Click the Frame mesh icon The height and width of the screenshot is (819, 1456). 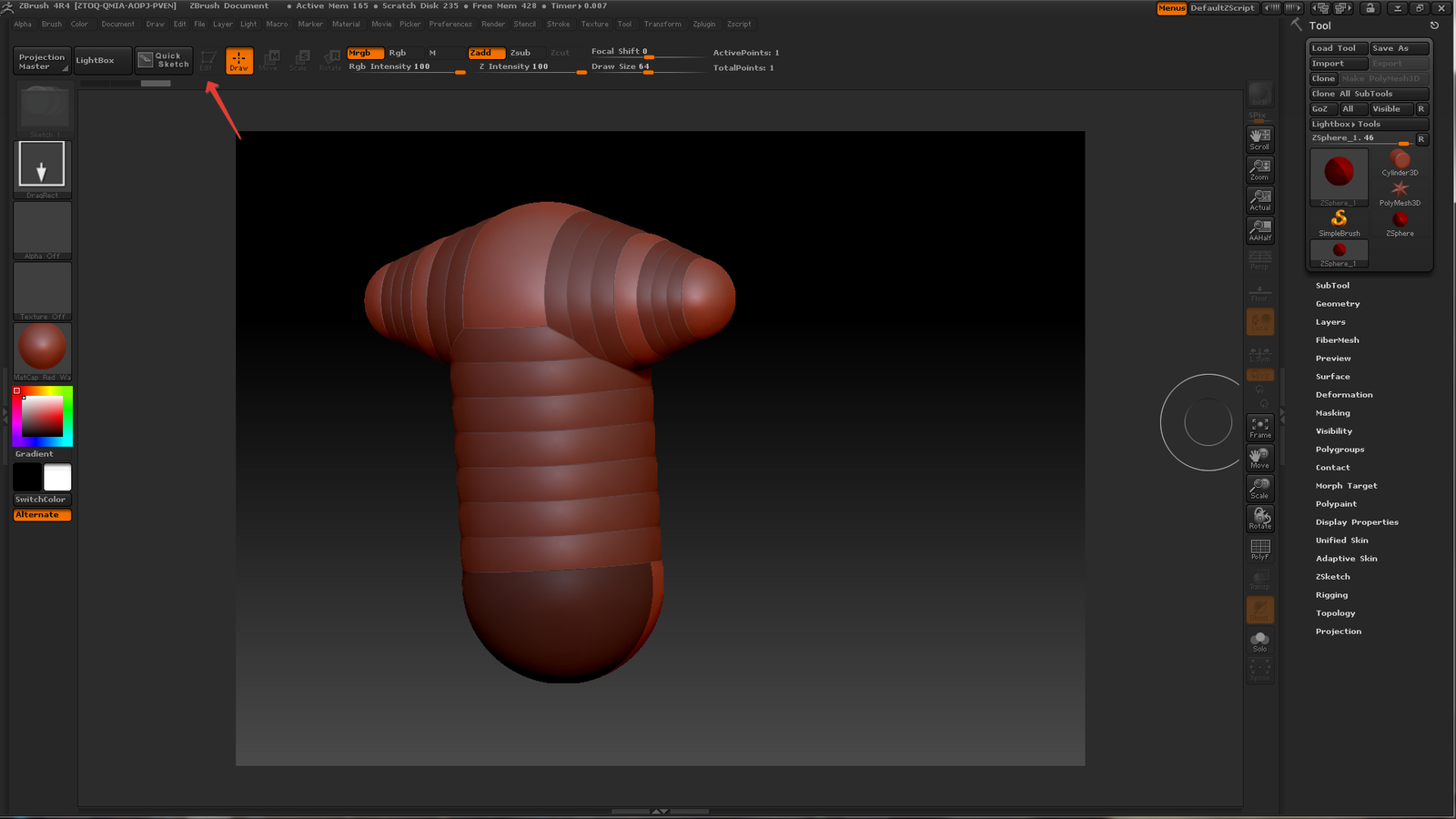pos(1259,428)
